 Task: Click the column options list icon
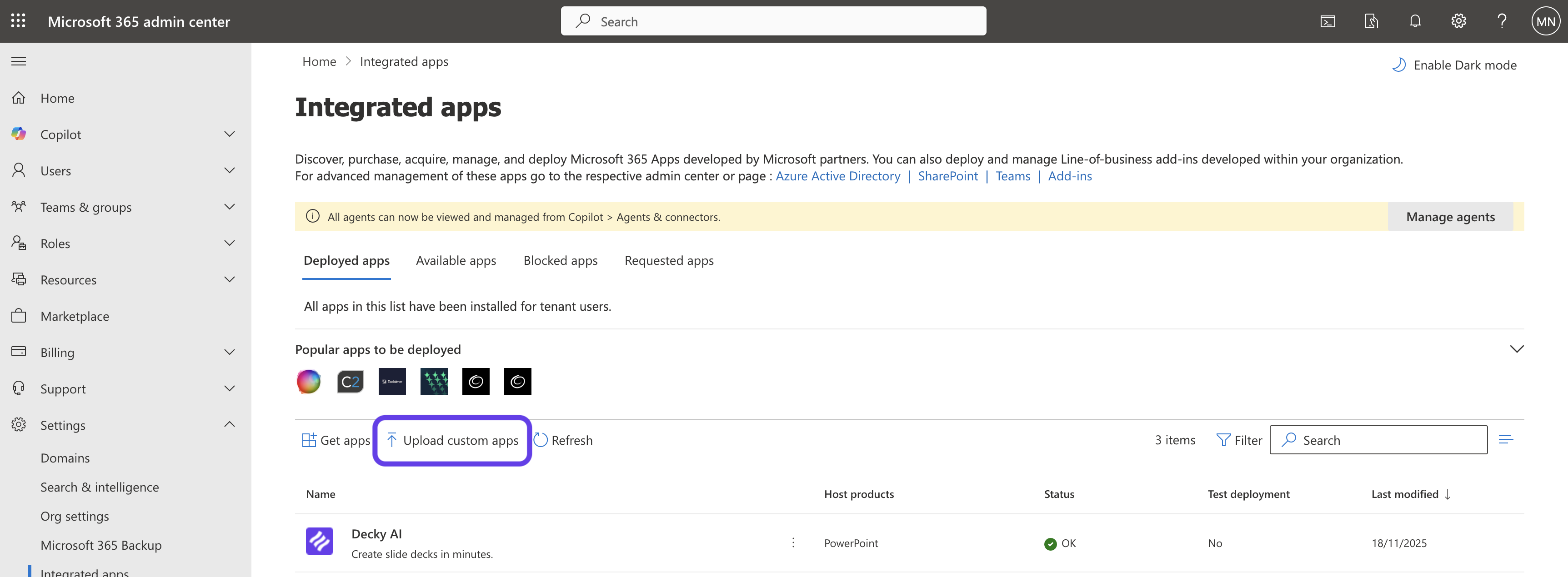(x=1505, y=440)
